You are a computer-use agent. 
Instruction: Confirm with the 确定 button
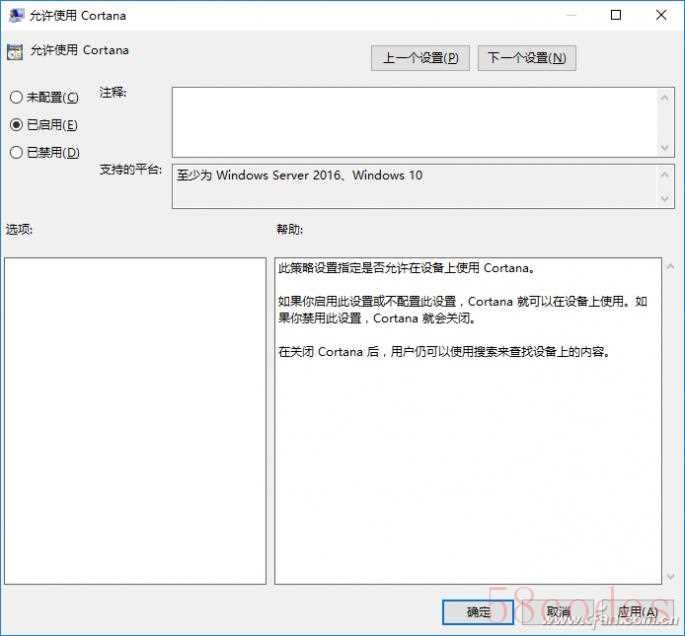pos(478,612)
